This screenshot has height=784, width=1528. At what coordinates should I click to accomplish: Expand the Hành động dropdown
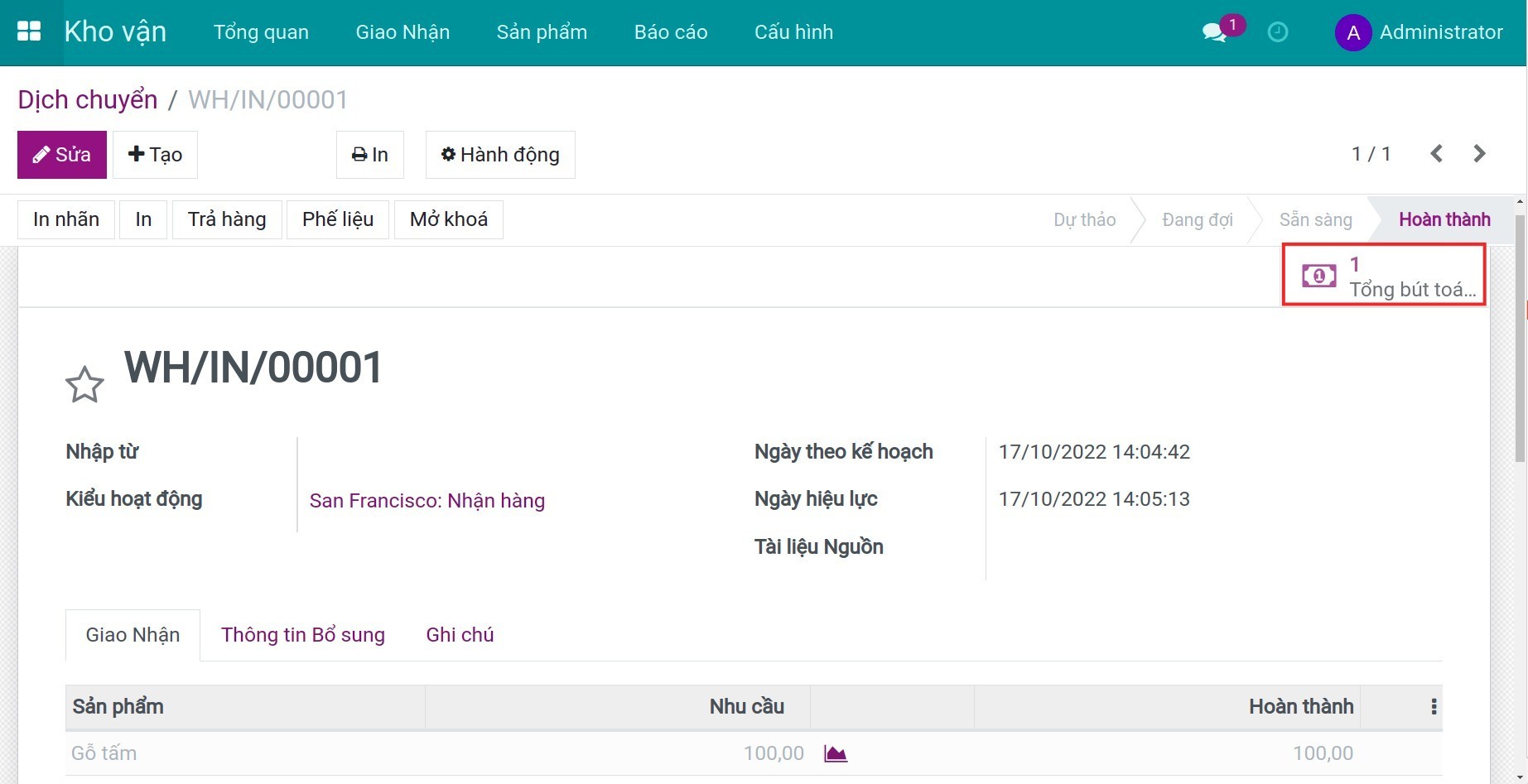coord(500,155)
